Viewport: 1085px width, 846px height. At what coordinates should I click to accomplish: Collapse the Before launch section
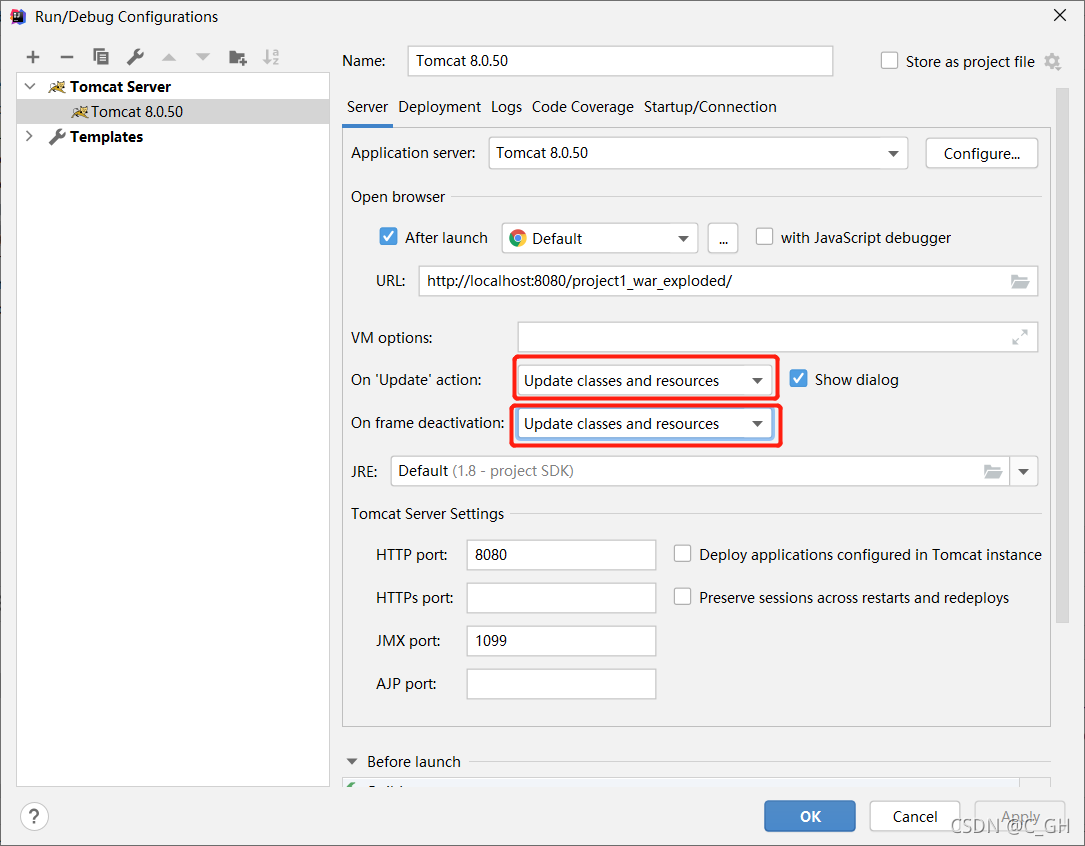point(352,762)
